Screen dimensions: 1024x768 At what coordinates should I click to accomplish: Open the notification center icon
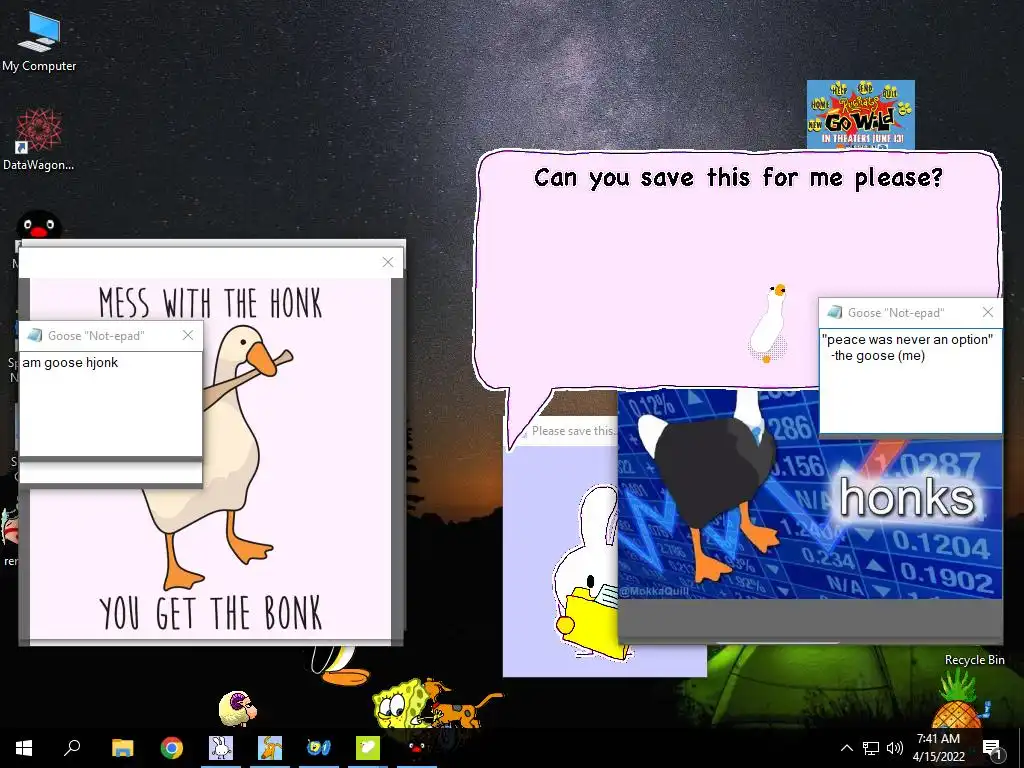(992, 749)
